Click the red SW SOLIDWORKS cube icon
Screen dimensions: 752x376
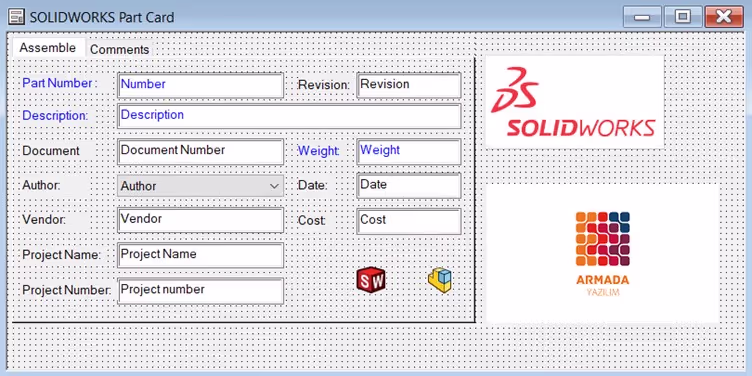click(x=371, y=280)
